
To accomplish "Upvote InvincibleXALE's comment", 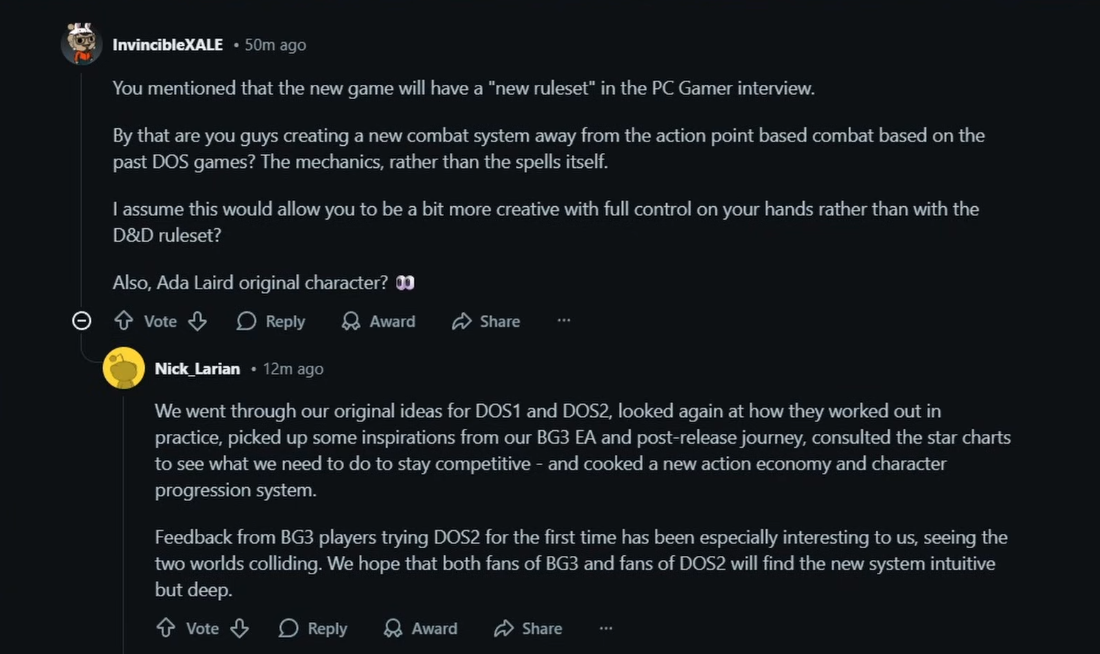I will pyautogui.click(x=123, y=321).
